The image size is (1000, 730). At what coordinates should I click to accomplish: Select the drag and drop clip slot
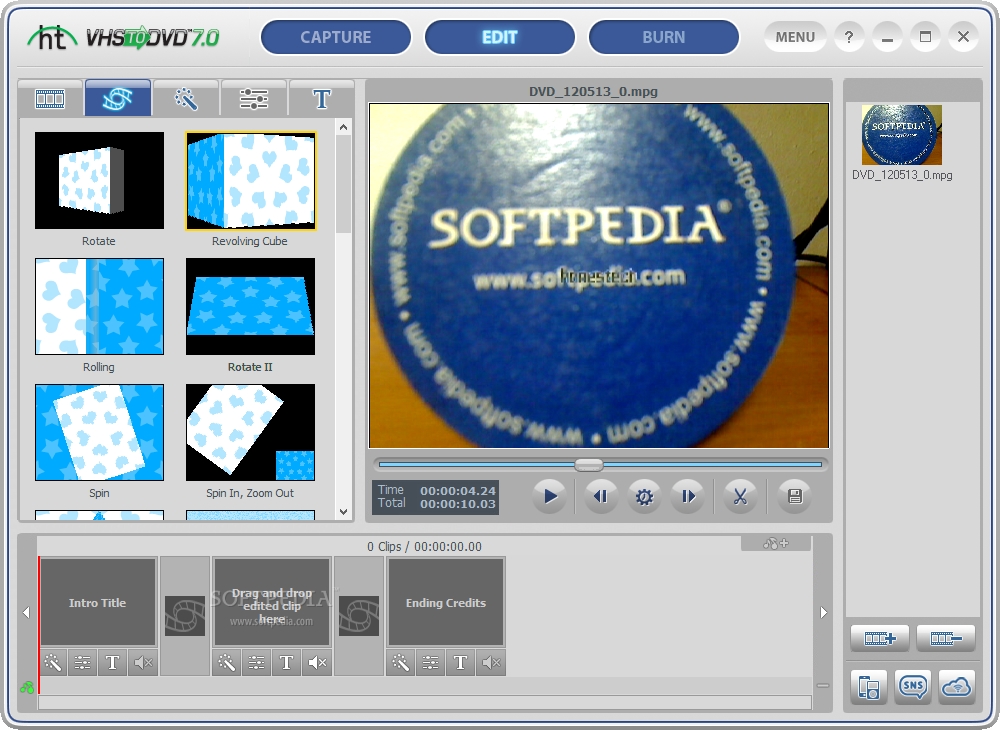pos(272,602)
